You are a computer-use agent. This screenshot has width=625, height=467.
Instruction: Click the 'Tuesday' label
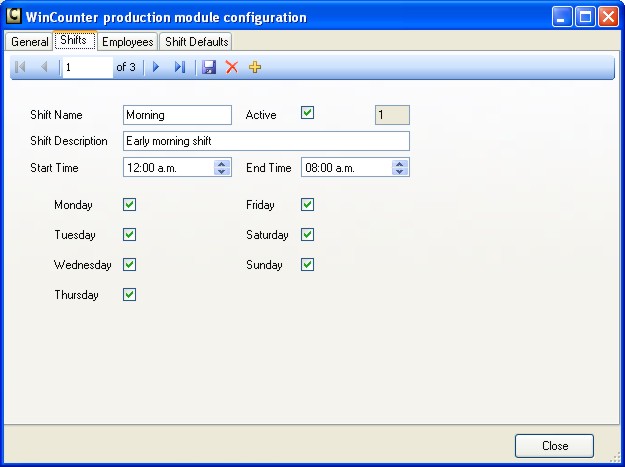pos(75,235)
